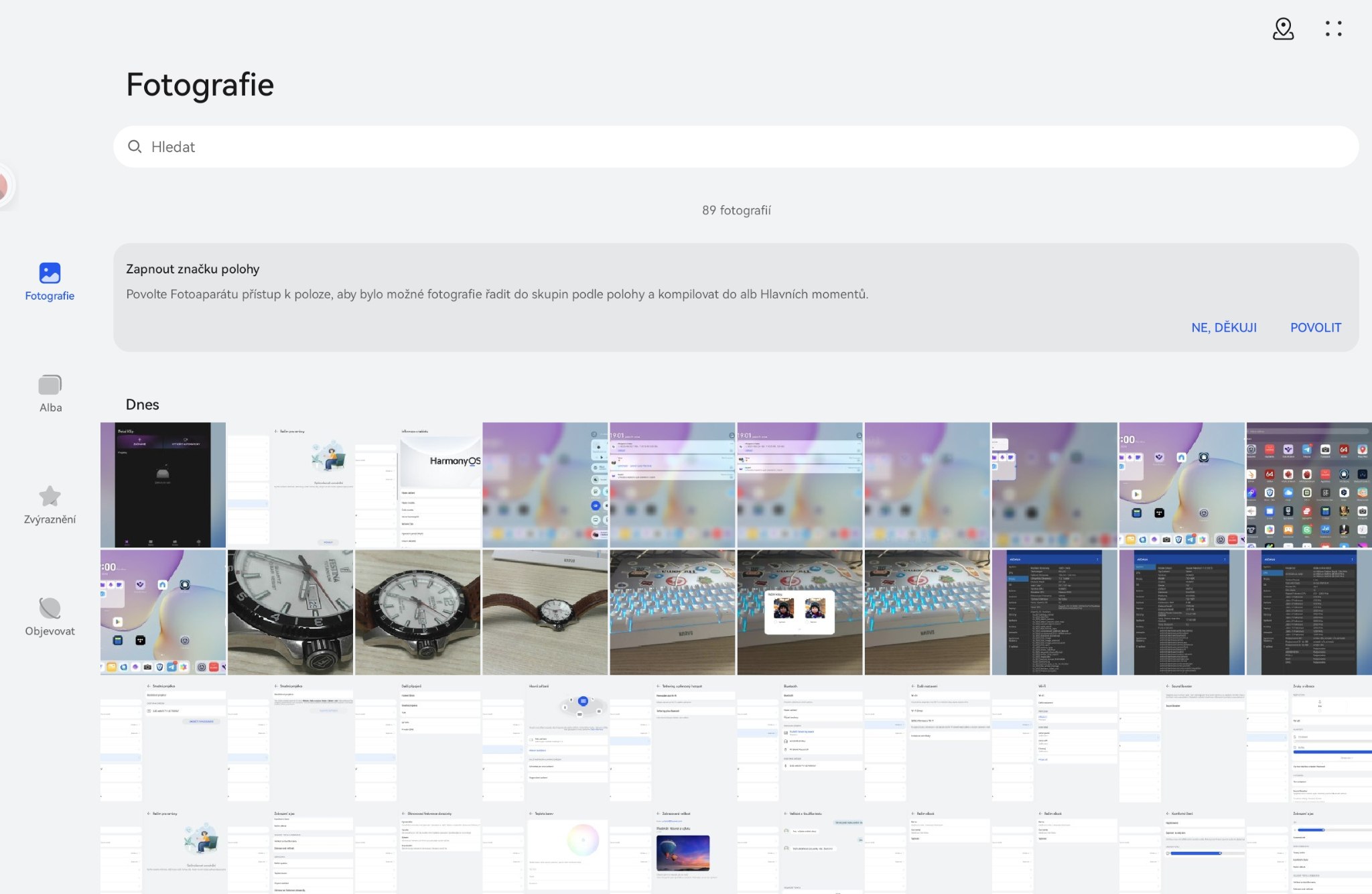Open the dark Petal Klip screenshot thumbnail

pyautogui.click(x=163, y=485)
